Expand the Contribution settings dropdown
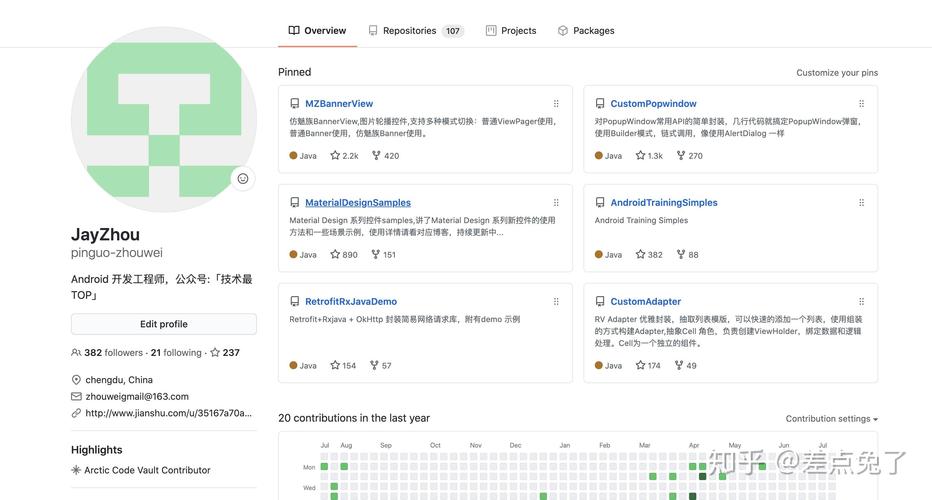Viewport: 932px width, 500px height. click(x=832, y=419)
